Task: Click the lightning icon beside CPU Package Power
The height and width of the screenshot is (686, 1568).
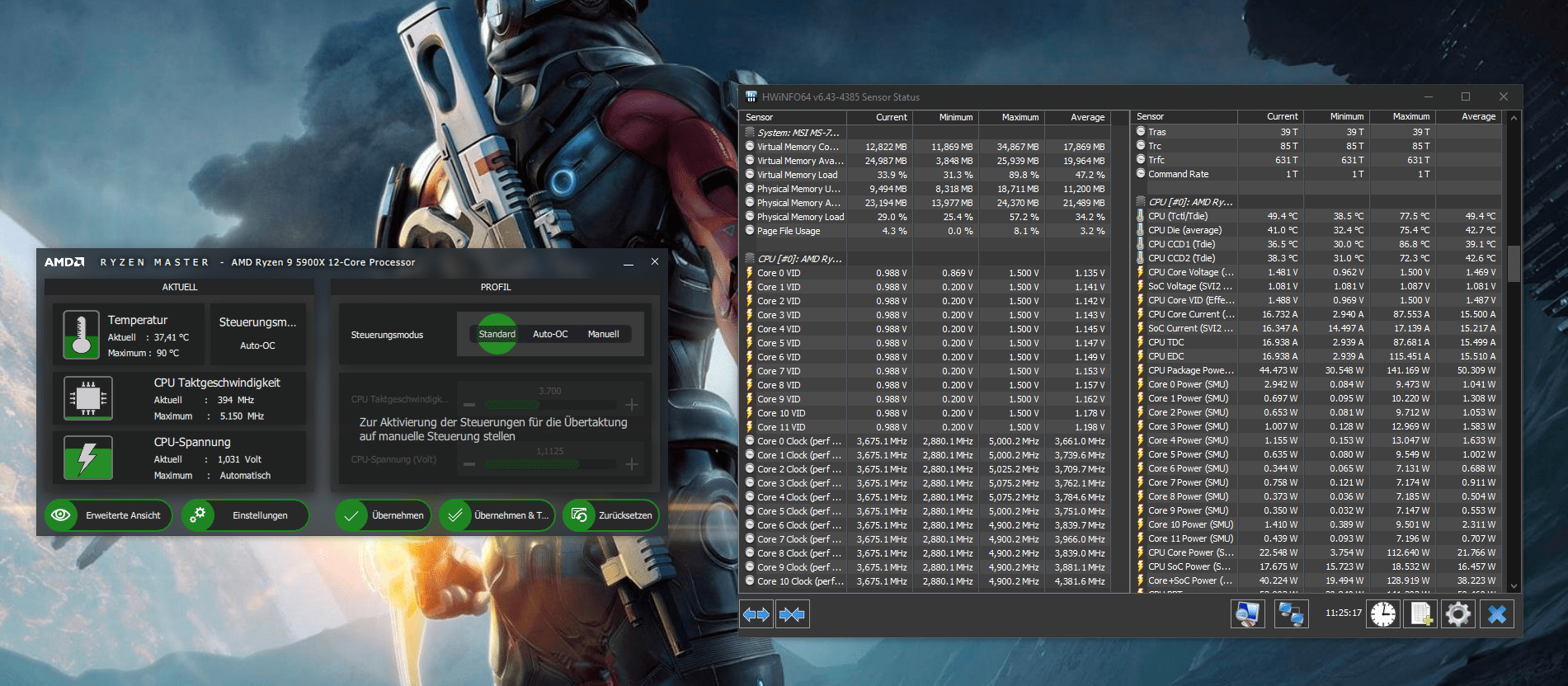Action: coord(1141,370)
